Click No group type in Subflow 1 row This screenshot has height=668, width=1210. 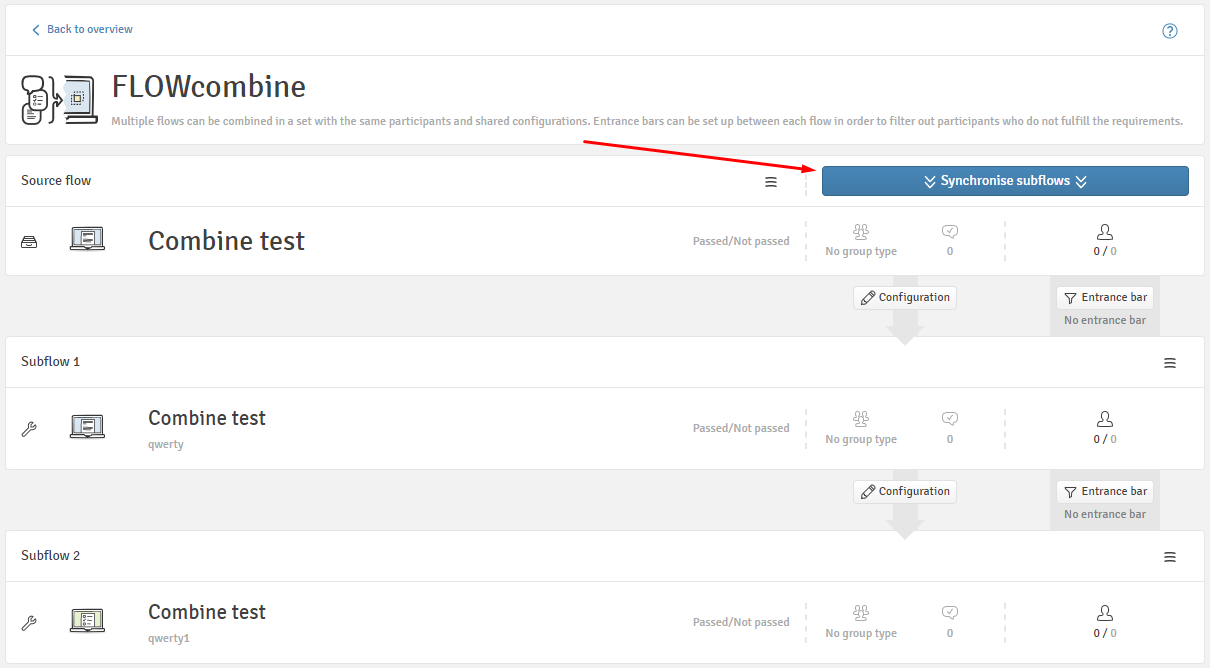(861, 440)
